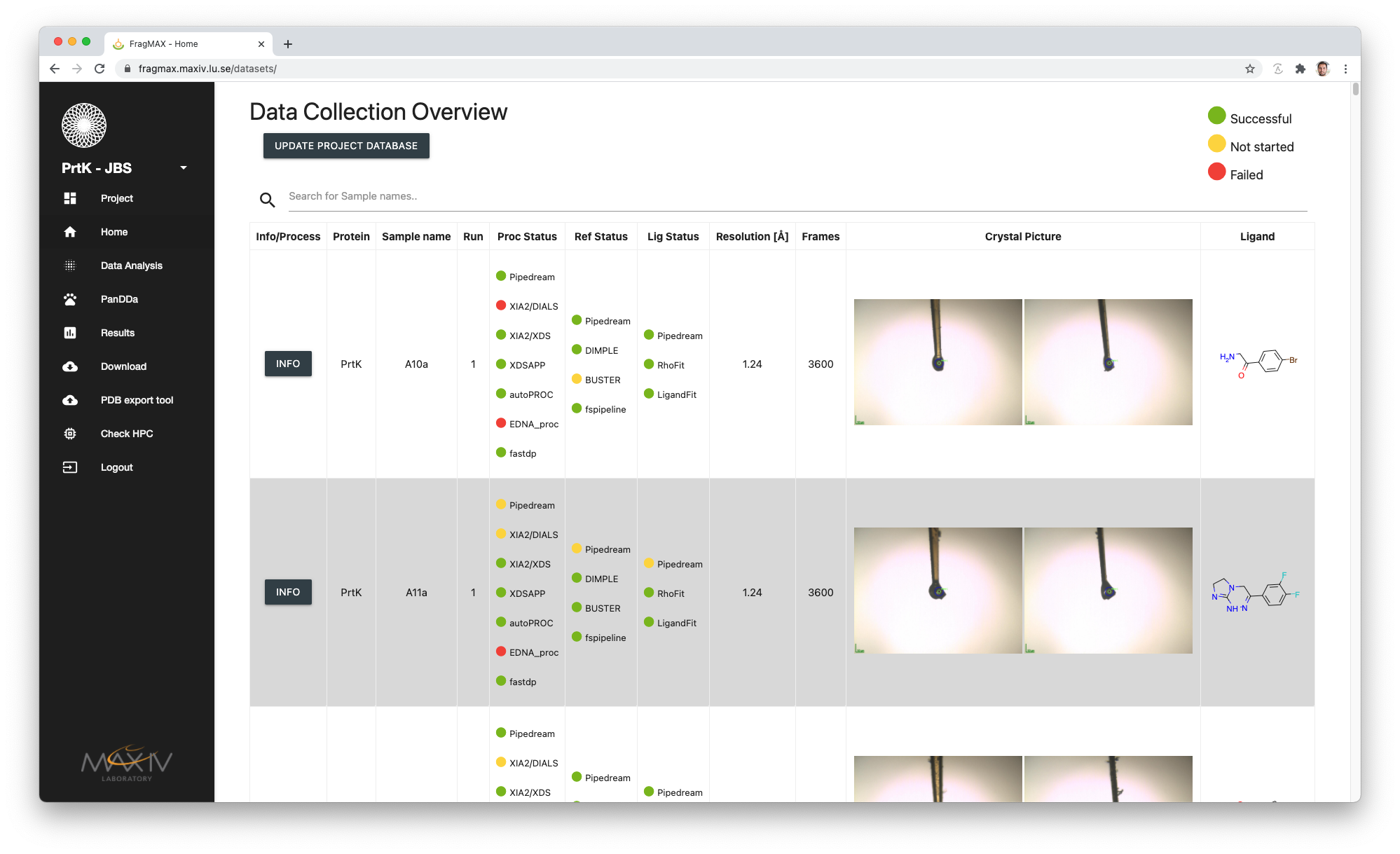Click the Project grid icon in sidebar

(70, 198)
